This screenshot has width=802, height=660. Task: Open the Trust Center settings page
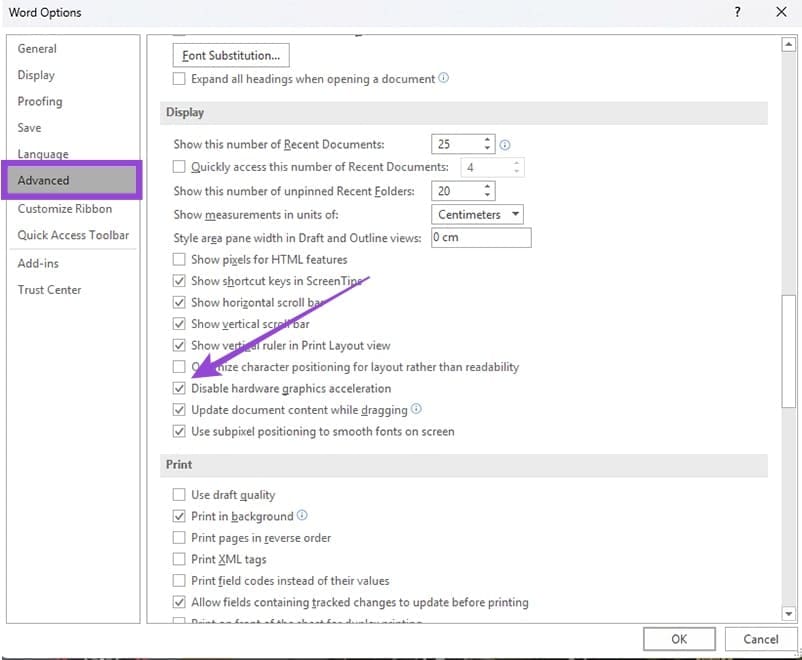(49, 289)
